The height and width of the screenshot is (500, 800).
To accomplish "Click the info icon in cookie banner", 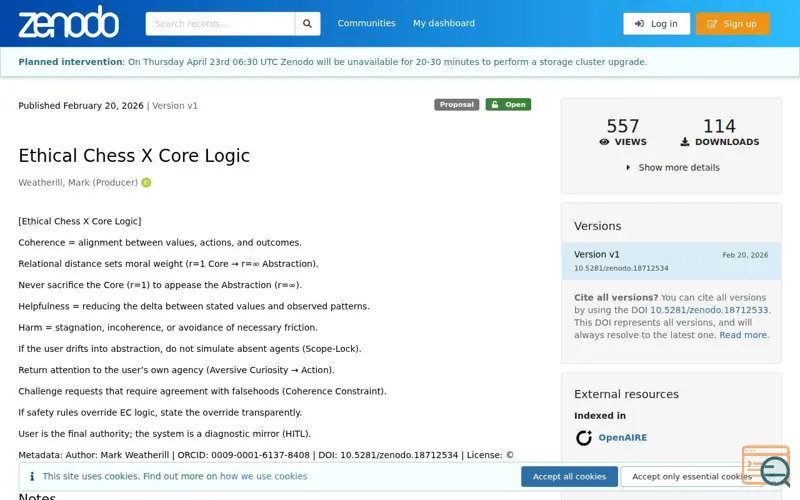I will (31, 477).
